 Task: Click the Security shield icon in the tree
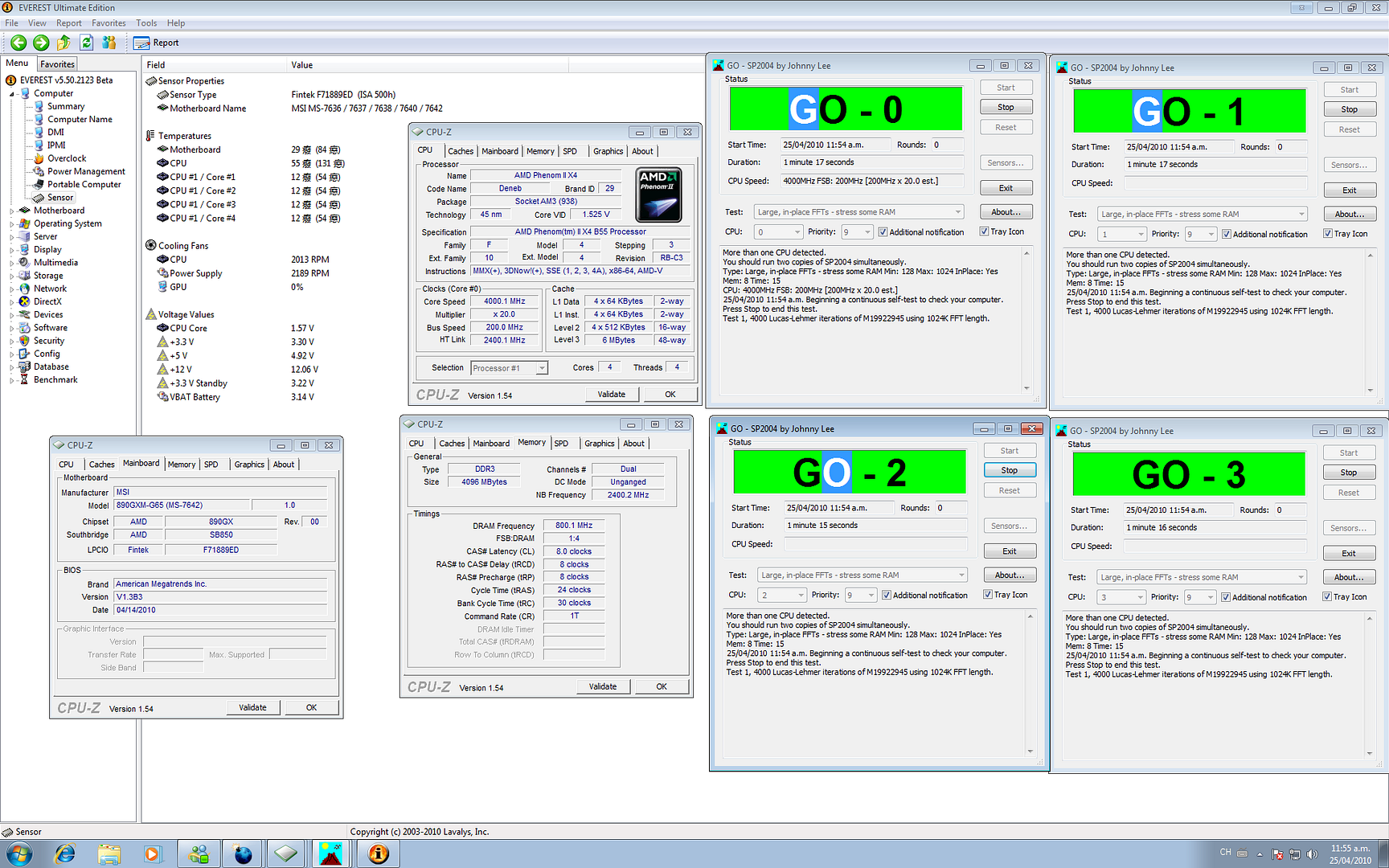point(25,341)
